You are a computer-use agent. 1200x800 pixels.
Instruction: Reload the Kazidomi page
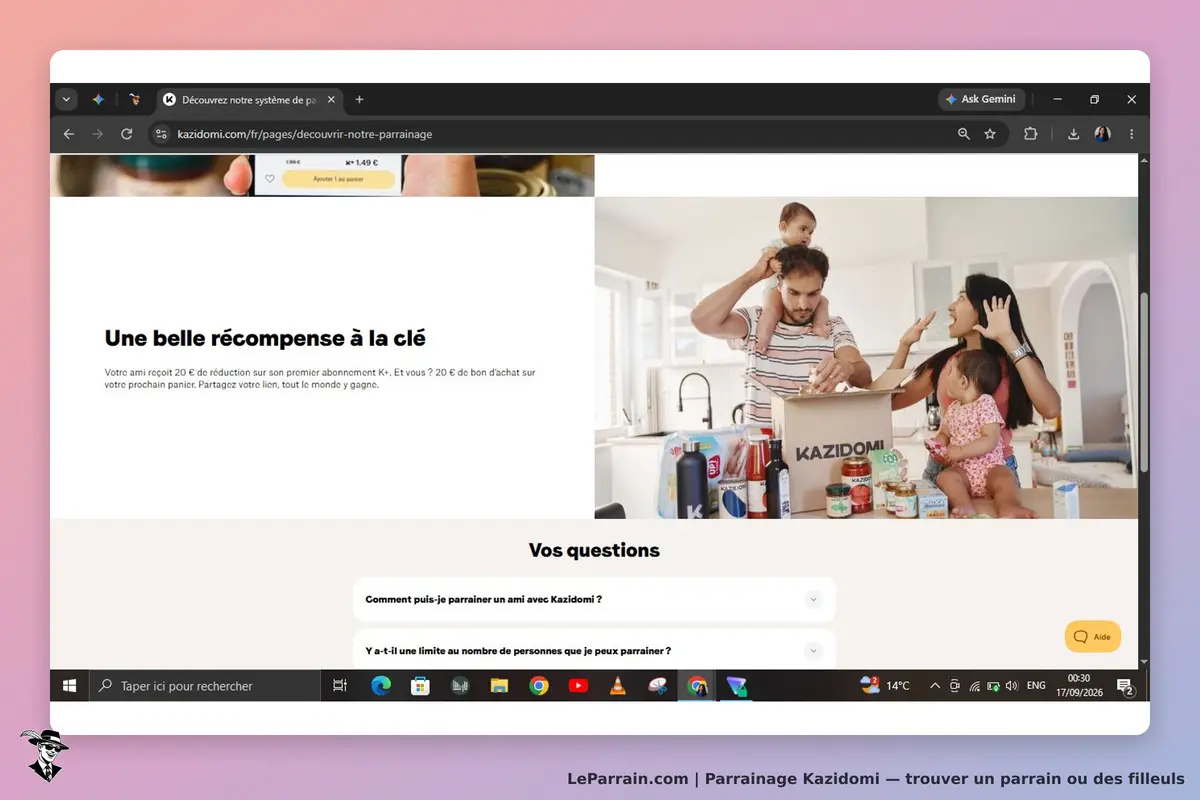(126, 134)
